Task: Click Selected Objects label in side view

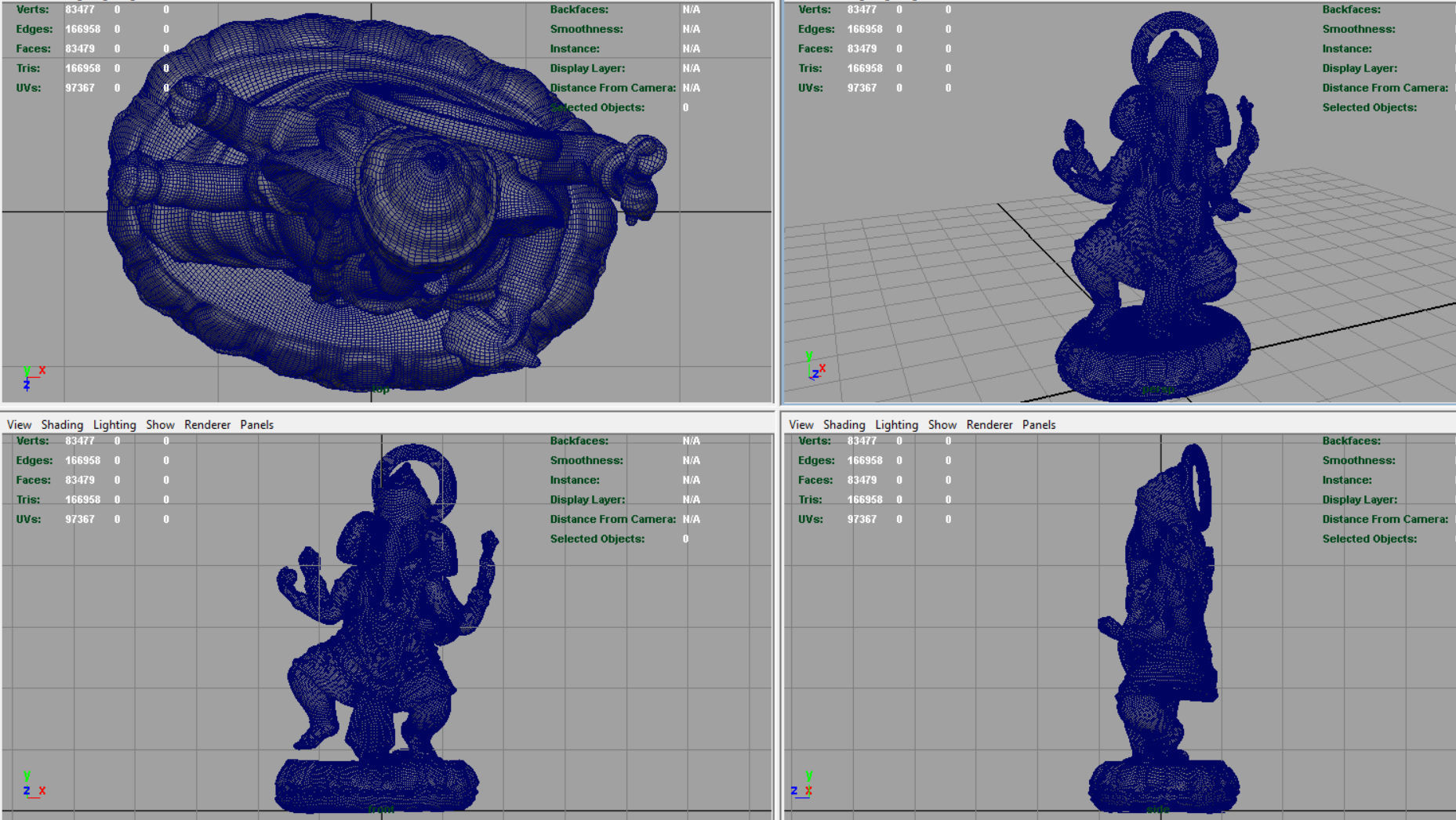Action: [1370, 539]
